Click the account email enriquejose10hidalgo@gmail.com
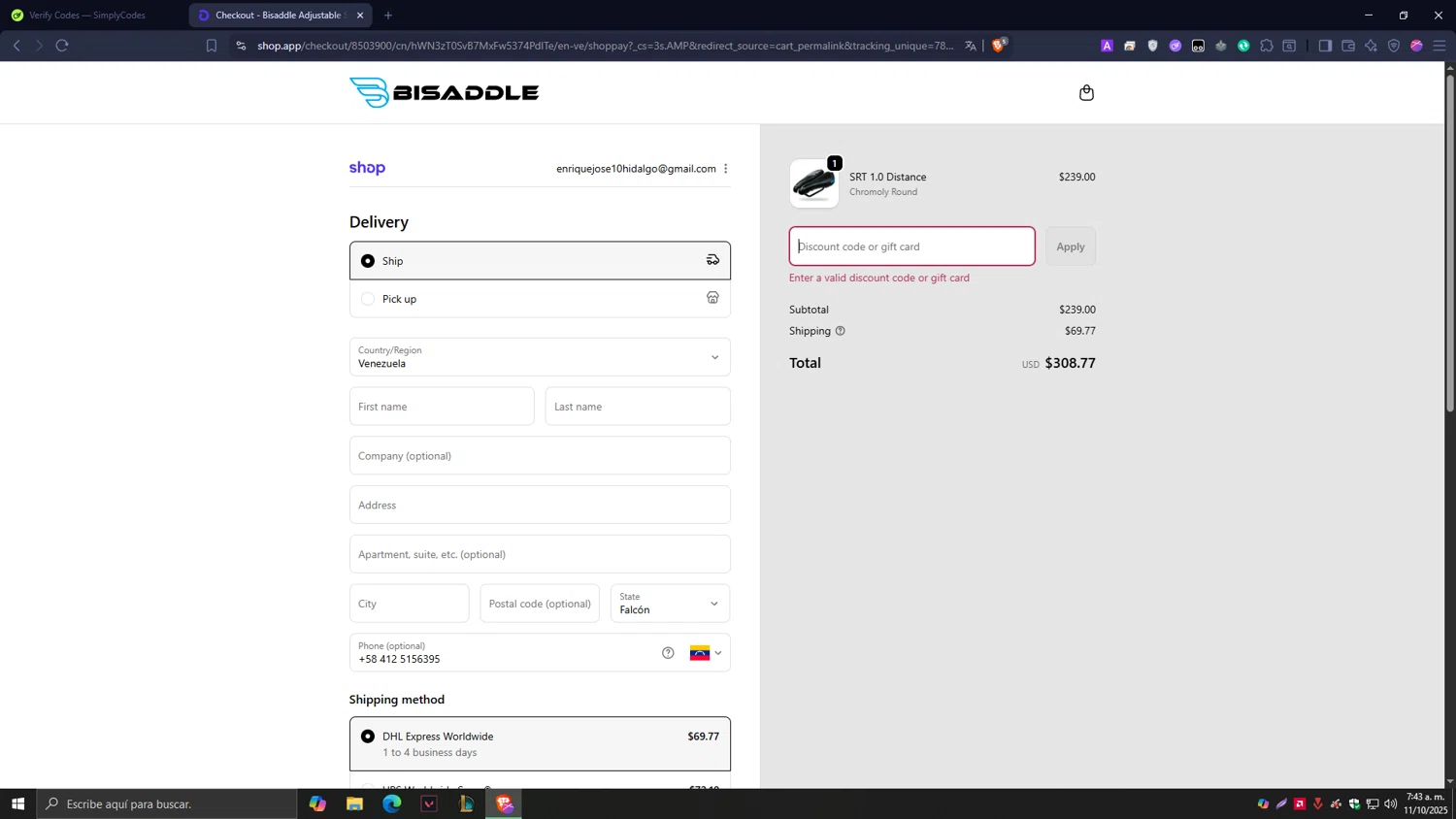Image resolution: width=1456 pixels, height=819 pixels. coord(636,169)
